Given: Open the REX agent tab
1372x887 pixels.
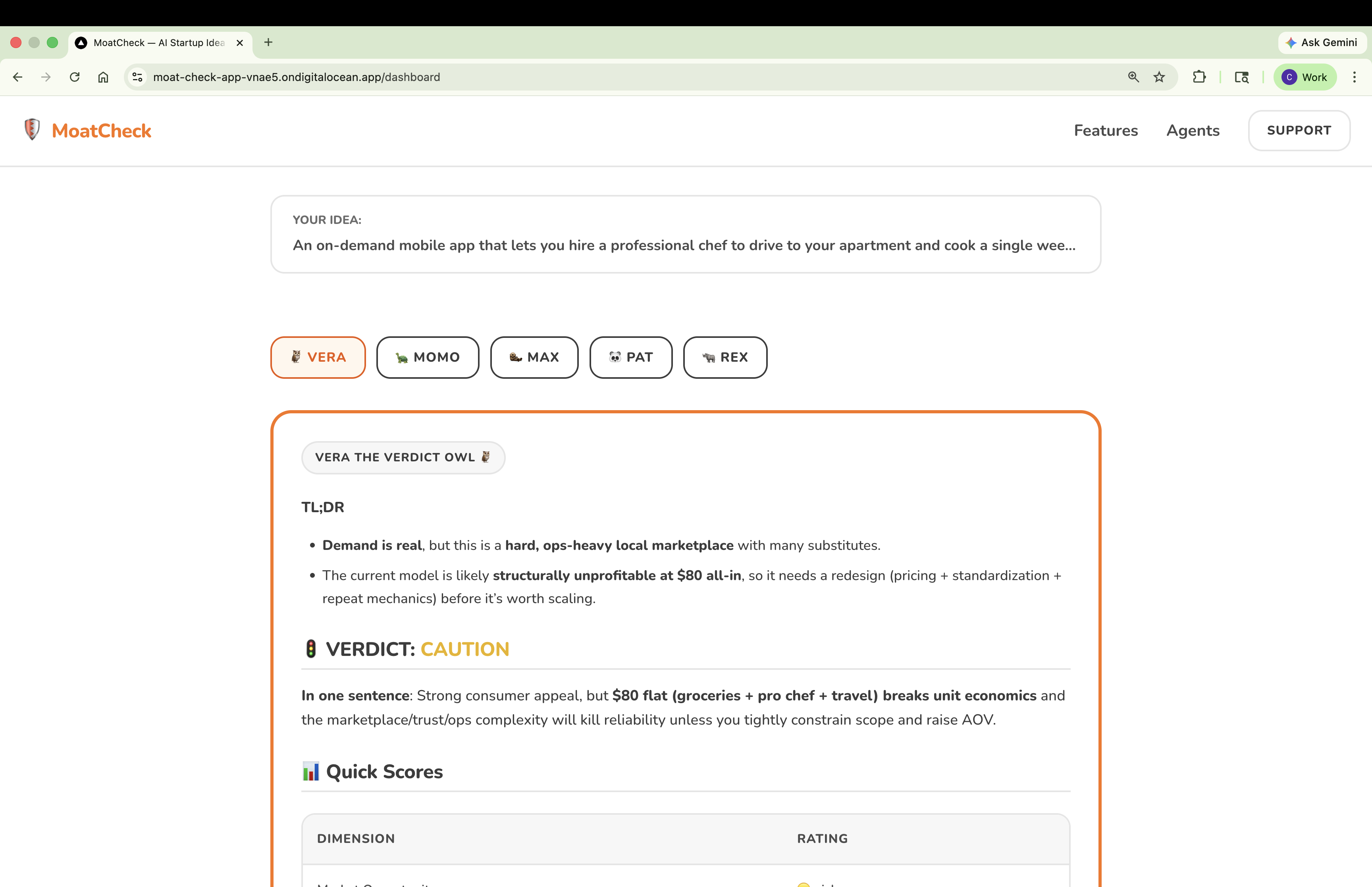Looking at the screenshot, I should point(725,357).
